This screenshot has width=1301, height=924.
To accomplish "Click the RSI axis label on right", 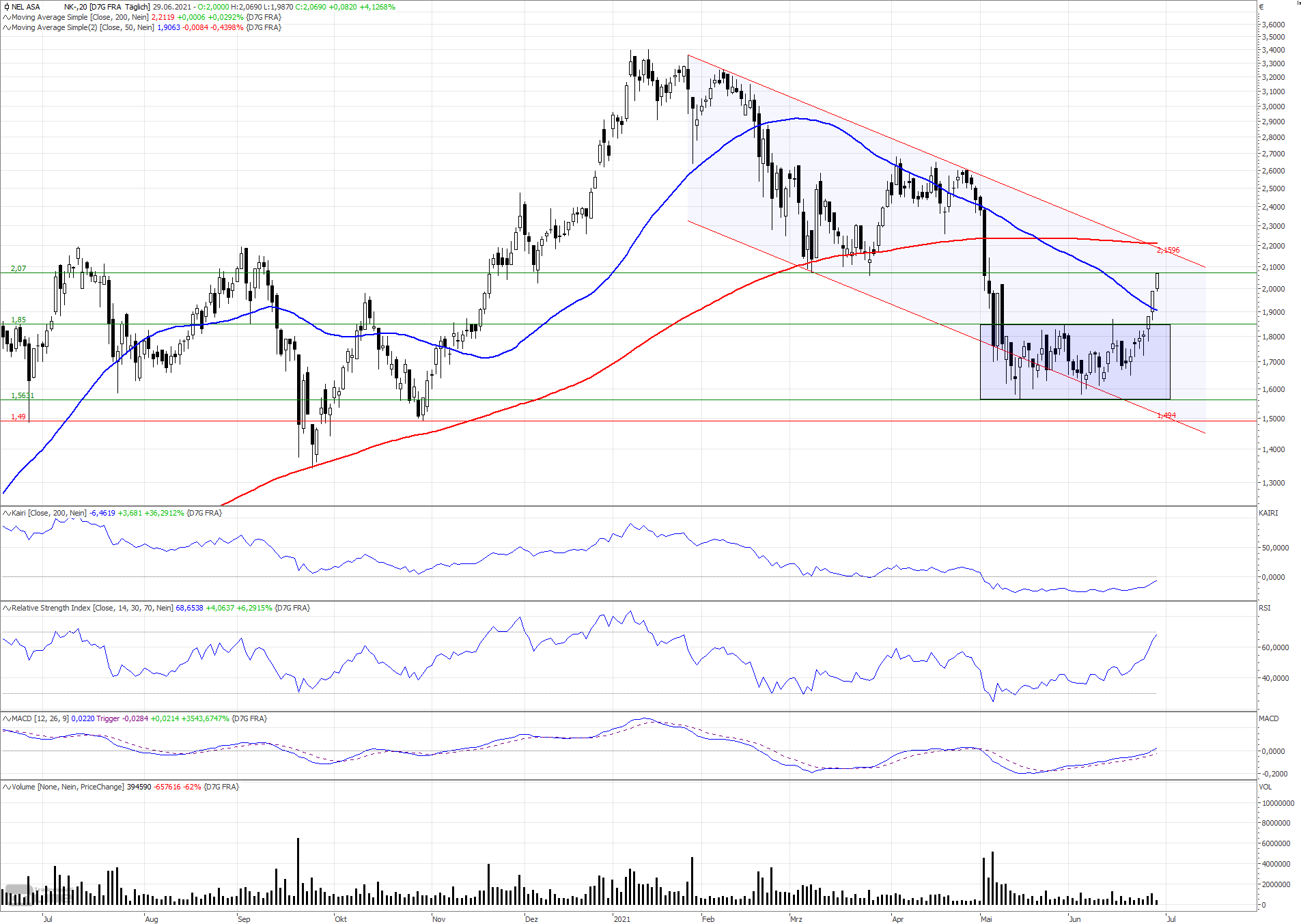I will click(x=1265, y=608).
